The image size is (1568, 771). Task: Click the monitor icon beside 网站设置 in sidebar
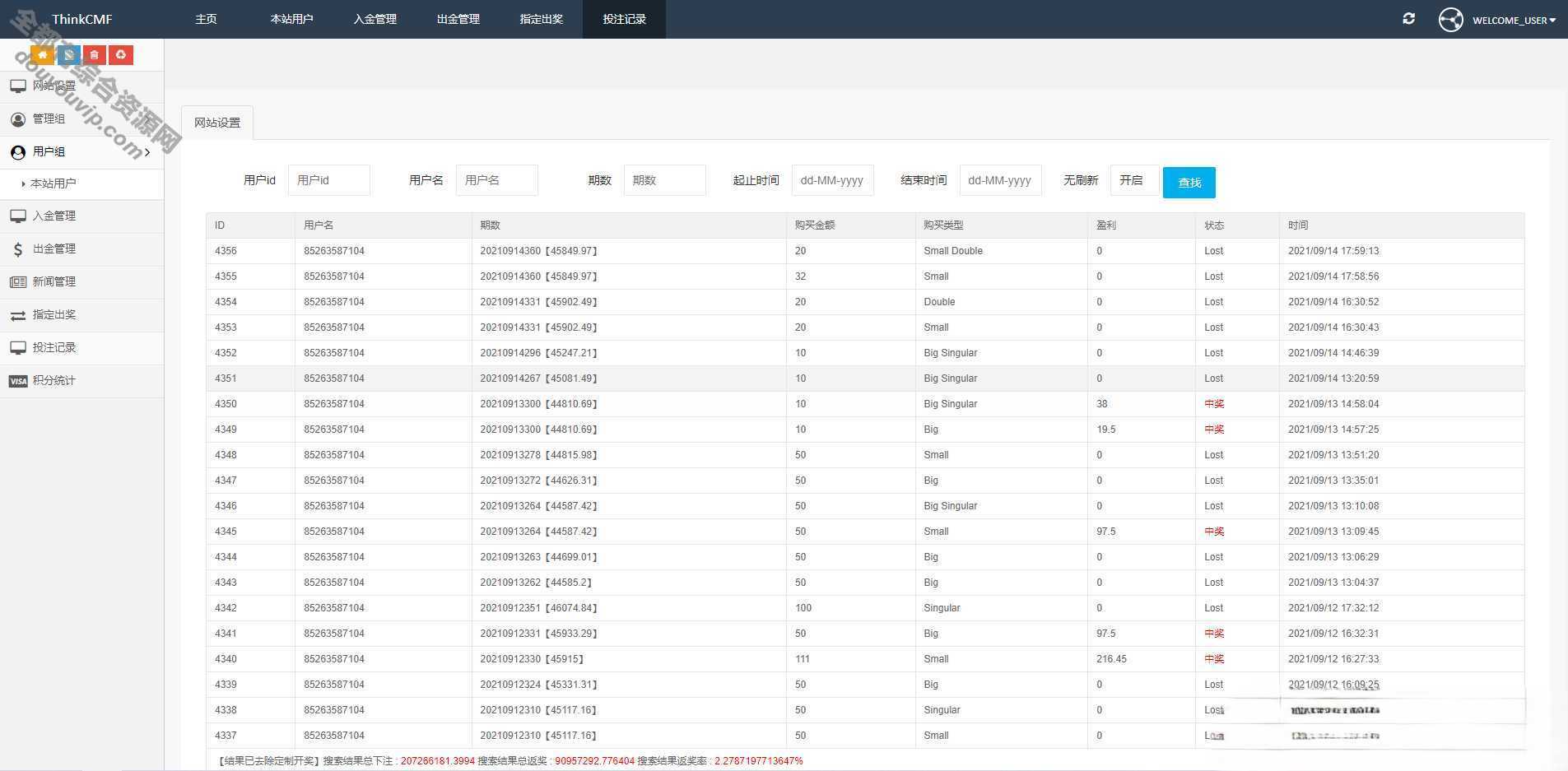coord(18,86)
